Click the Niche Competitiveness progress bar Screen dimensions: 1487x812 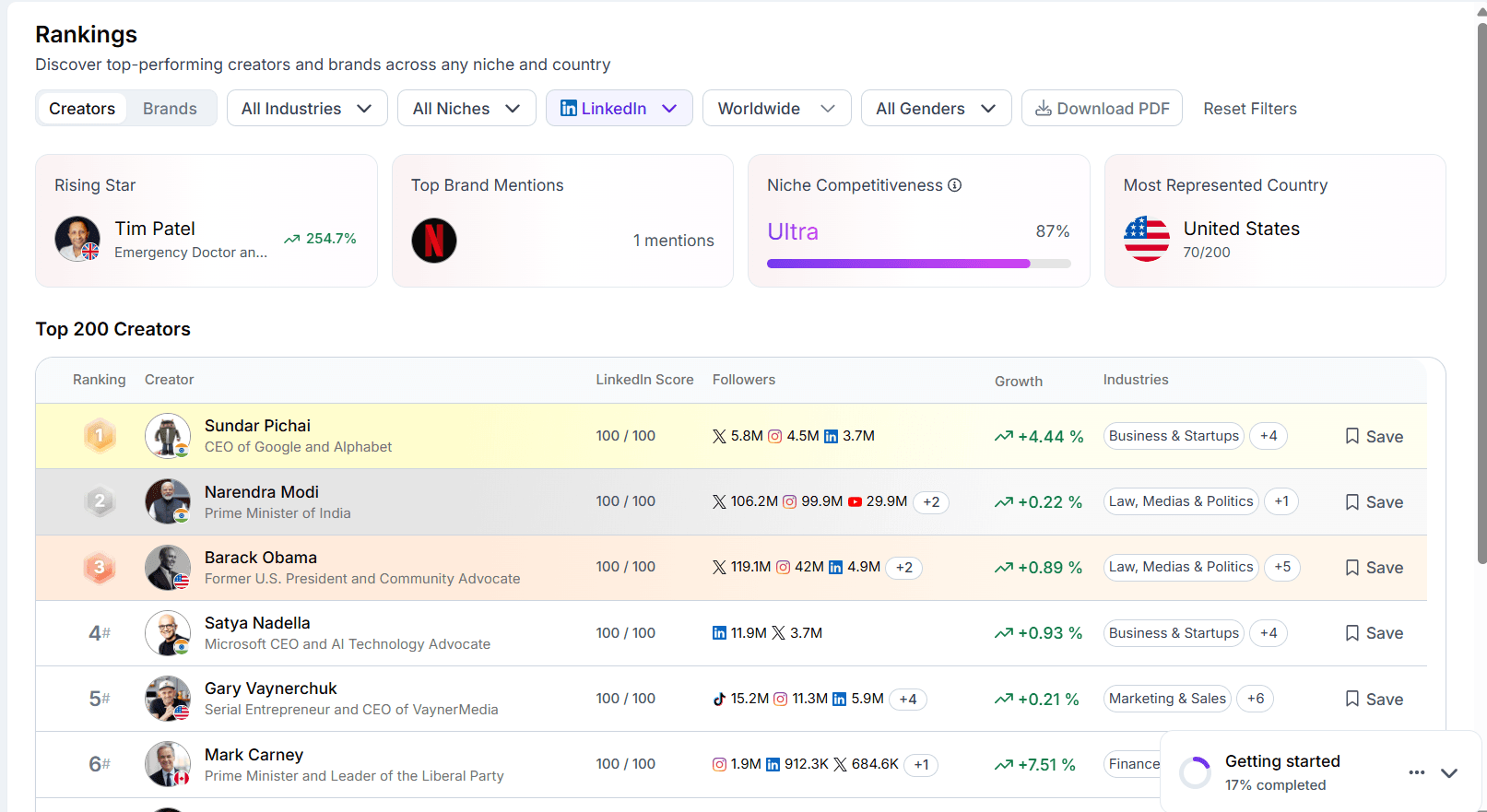pyautogui.click(x=918, y=264)
